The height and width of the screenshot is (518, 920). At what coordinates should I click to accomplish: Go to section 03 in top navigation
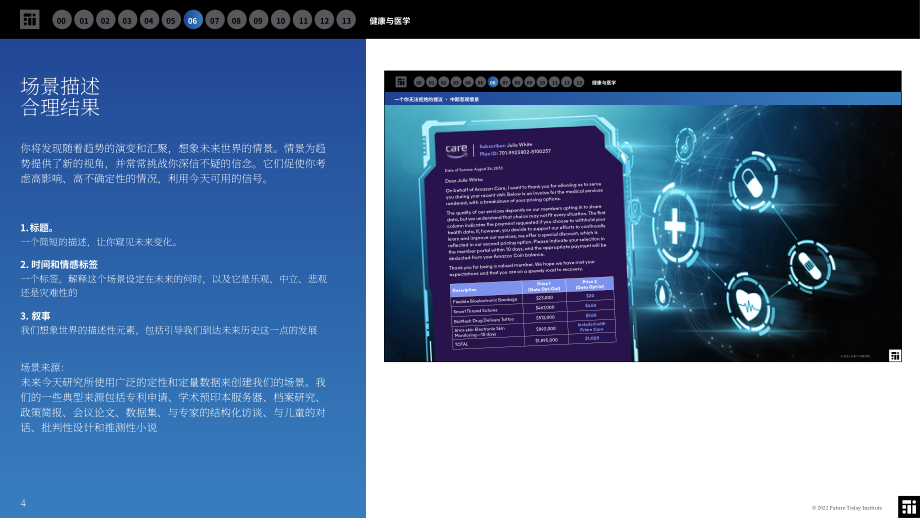click(127, 20)
